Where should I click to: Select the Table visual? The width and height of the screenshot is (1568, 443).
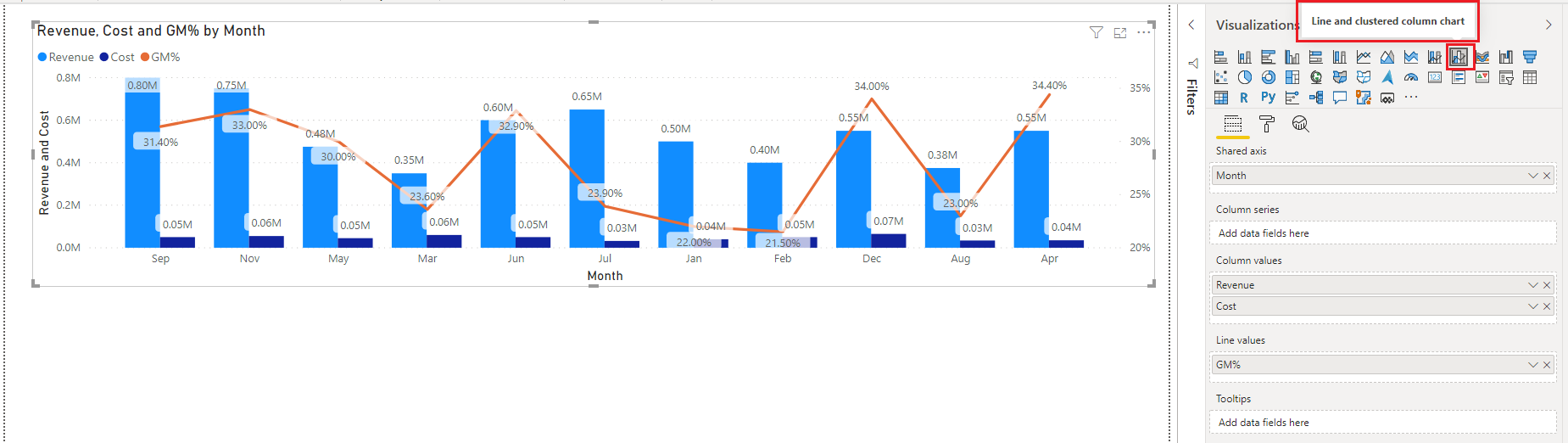point(1529,77)
